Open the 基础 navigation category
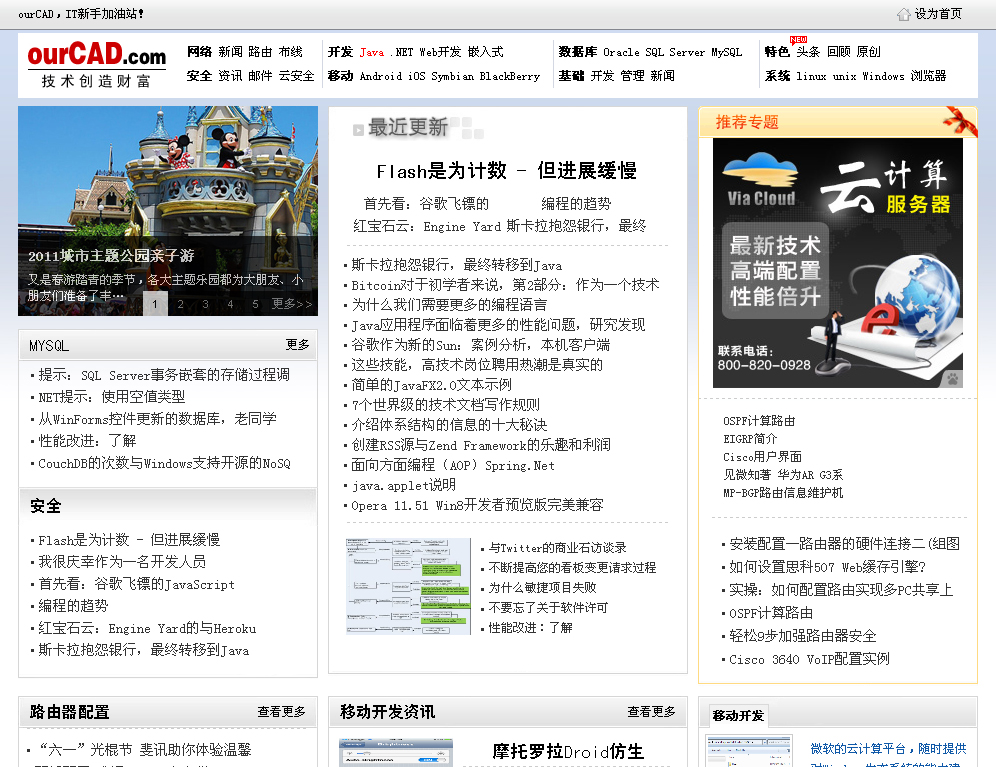The height and width of the screenshot is (767, 996). point(571,76)
